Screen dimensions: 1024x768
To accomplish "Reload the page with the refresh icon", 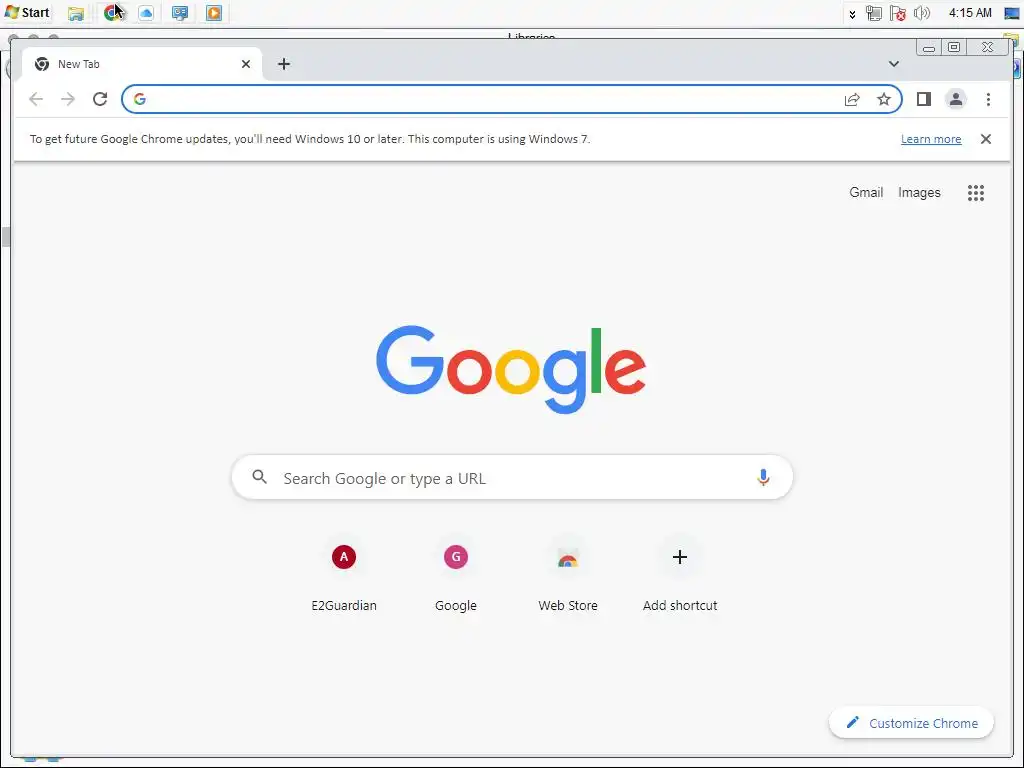I will pos(100,99).
